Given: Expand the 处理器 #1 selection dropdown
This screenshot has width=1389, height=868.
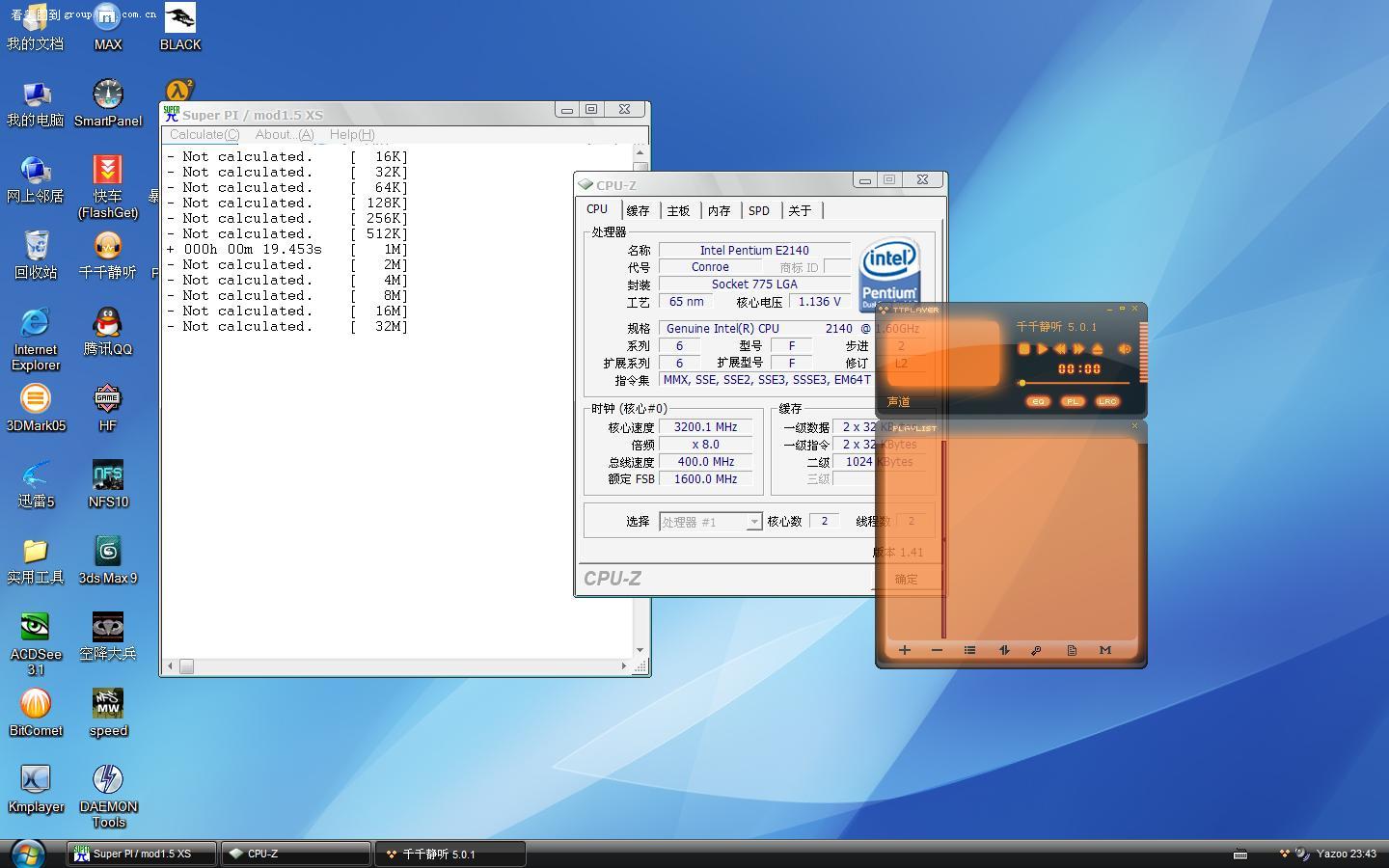Looking at the screenshot, I should pyautogui.click(x=753, y=522).
